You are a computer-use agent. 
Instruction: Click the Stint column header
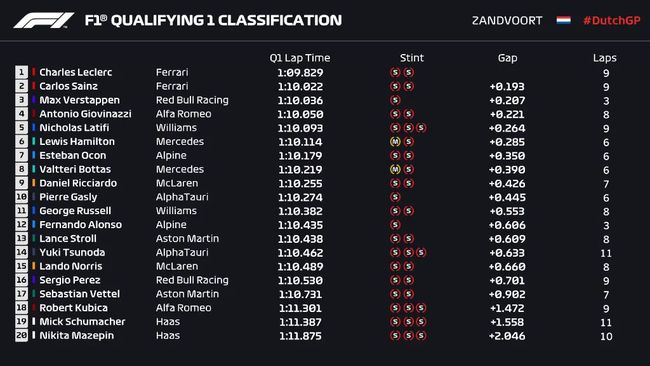pyautogui.click(x=412, y=58)
